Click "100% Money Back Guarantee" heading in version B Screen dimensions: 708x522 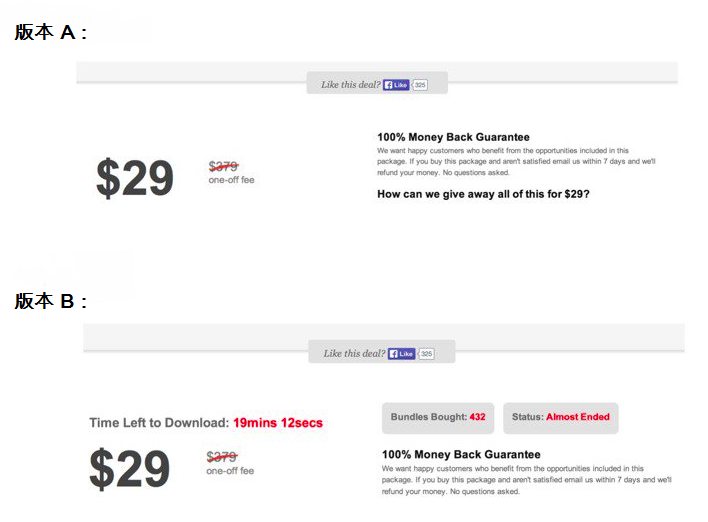click(x=461, y=454)
